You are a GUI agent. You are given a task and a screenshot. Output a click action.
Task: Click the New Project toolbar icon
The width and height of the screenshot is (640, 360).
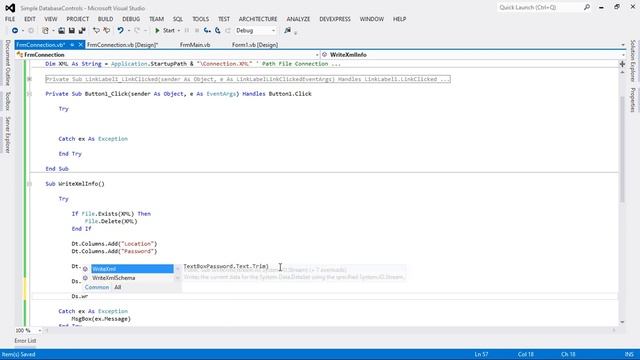tap(45, 31)
